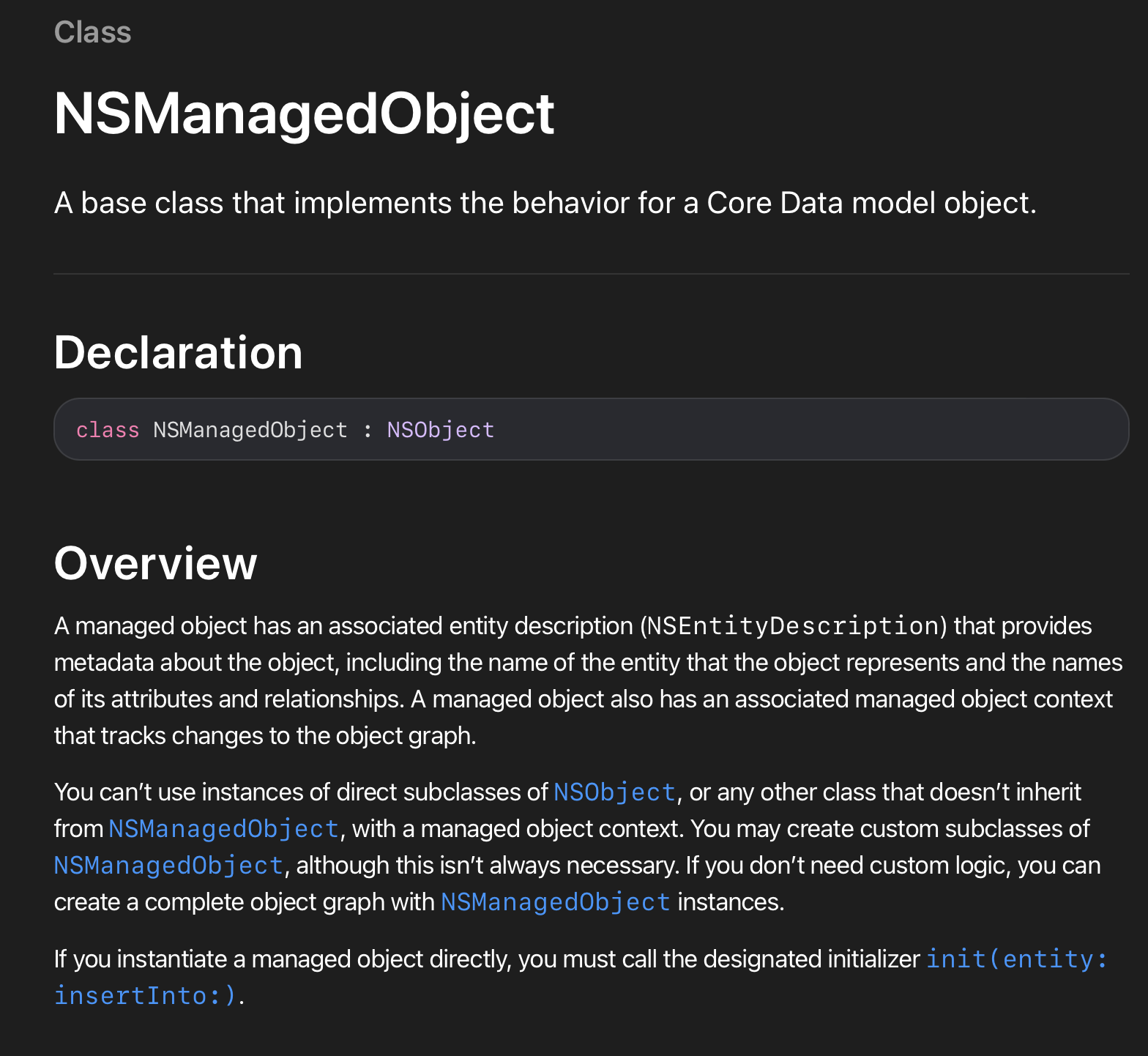Click the "class" keyword in the declaration
This screenshot has width=1148, height=1056.
coord(108,430)
